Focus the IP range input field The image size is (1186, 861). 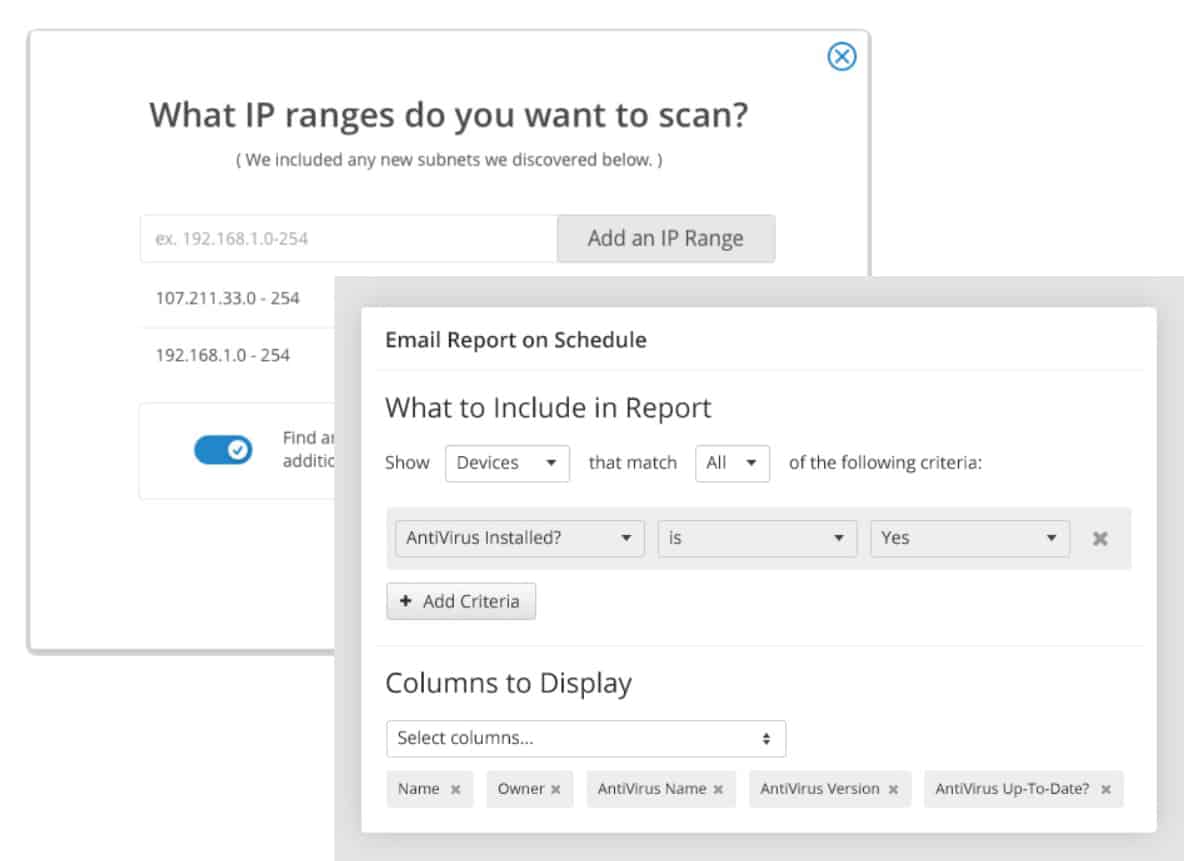[349, 238]
